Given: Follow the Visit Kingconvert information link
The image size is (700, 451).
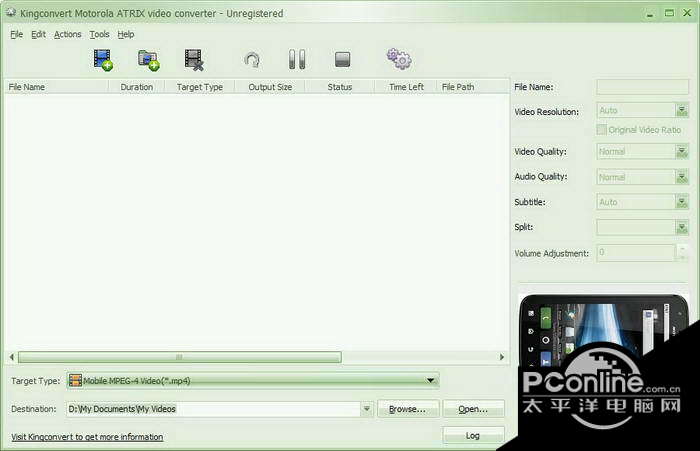Looking at the screenshot, I should 87,437.
